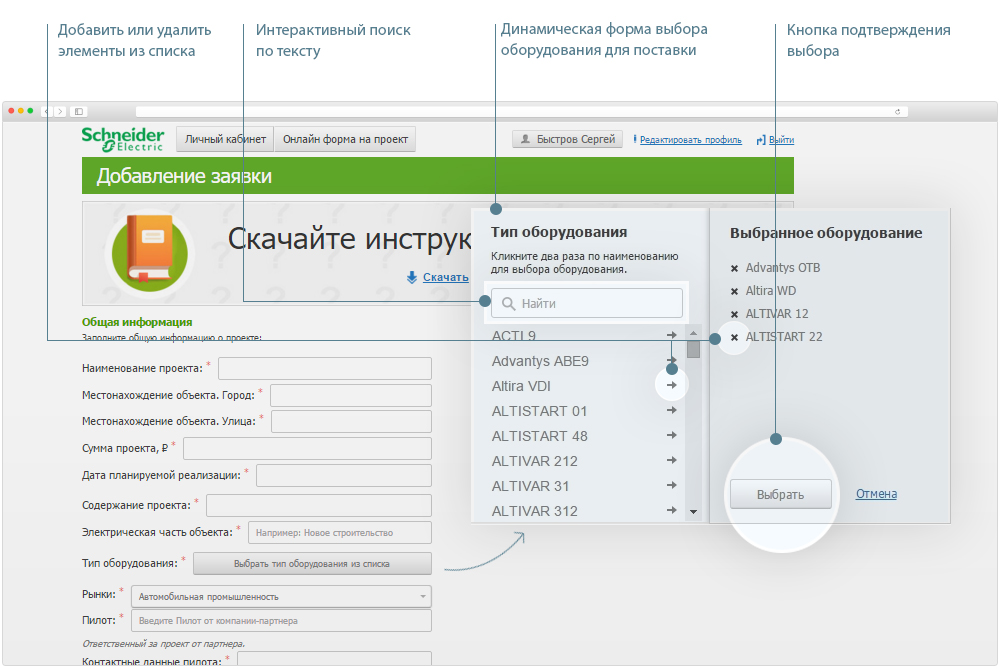The width and height of the screenshot is (1000, 669).
Task: Click the Отмена cancel link
Action: pyautogui.click(x=876, y=494)
